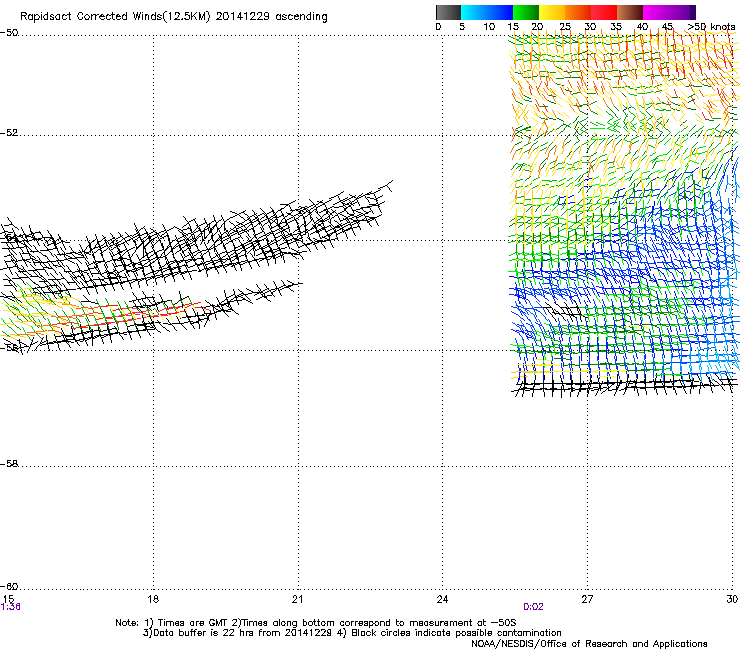Click the legend tick label '10'
The width and height of the screenshot is (740, 650).
(x=489, y=27)
